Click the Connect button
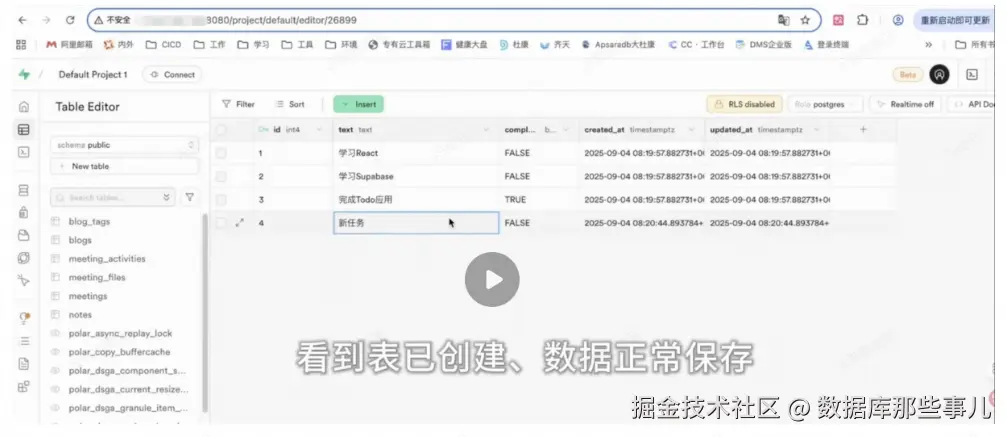 point(172,75)
